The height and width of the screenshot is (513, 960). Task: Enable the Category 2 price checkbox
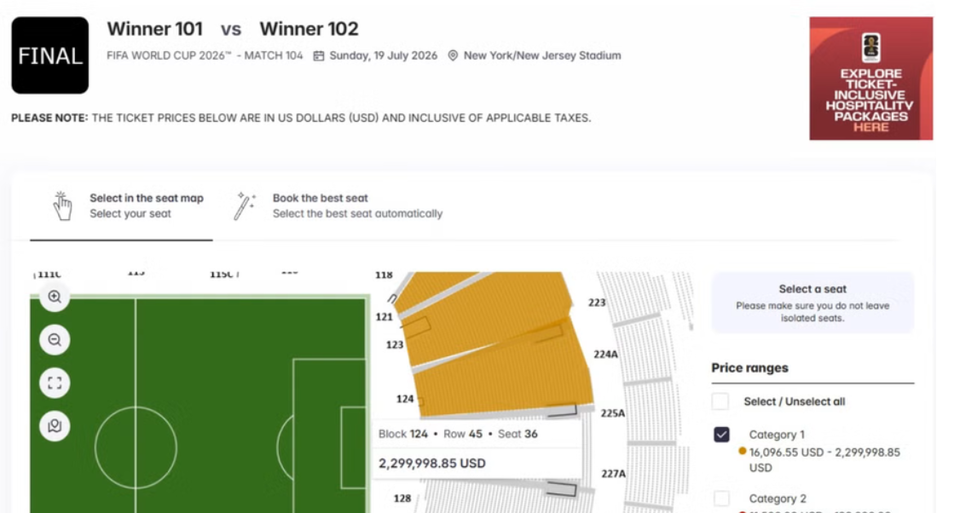pos(721,498)
